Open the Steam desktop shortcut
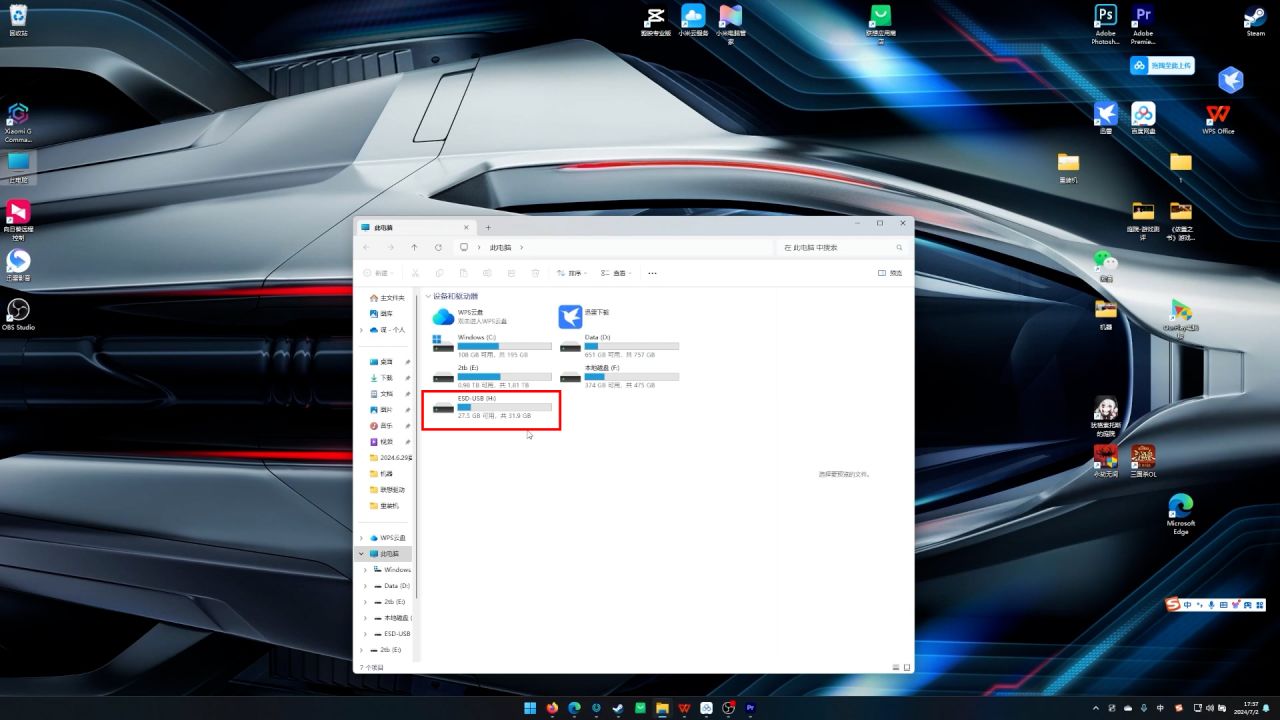1280x720 pixels. (1255, 22)
